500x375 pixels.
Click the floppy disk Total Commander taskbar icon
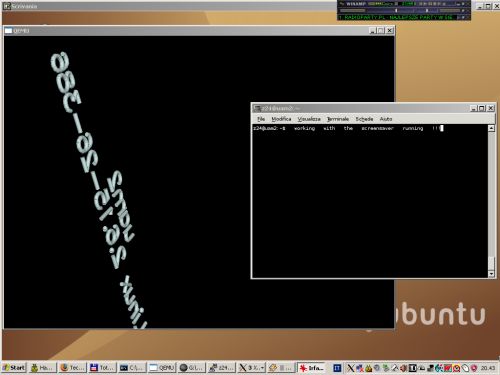94,368
